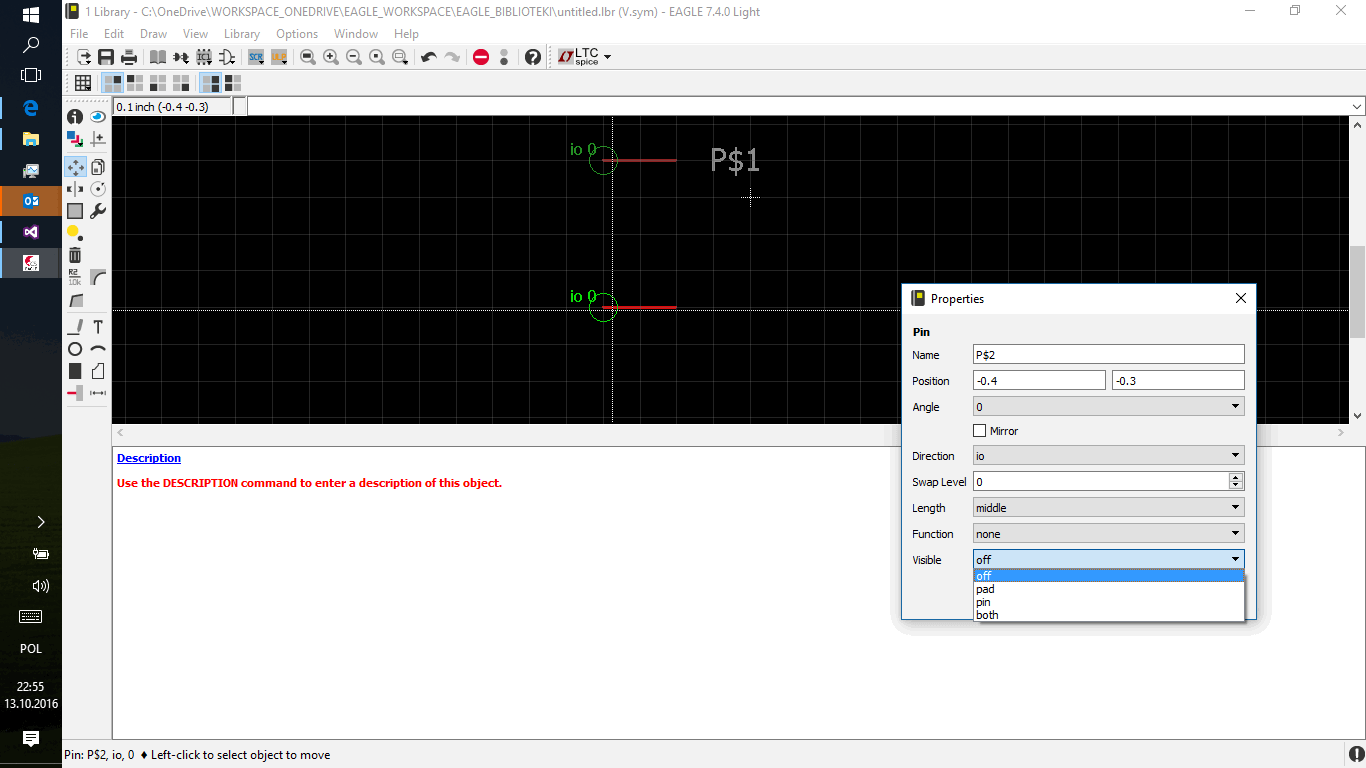Open the Edit menu

coord(114,34)
